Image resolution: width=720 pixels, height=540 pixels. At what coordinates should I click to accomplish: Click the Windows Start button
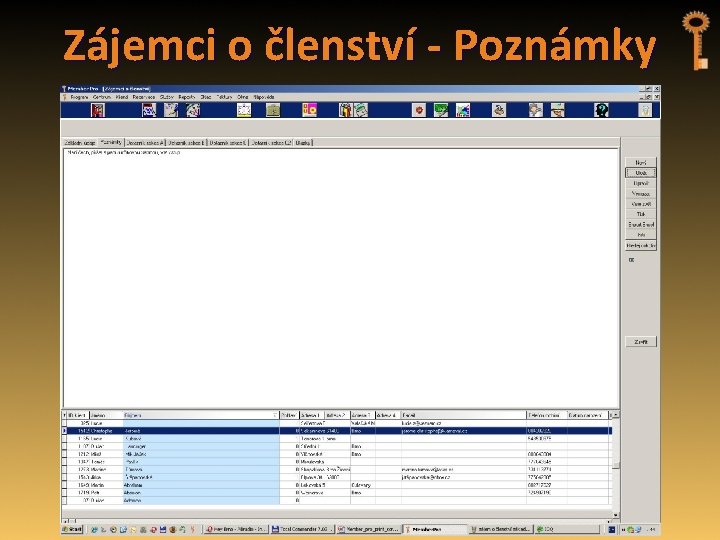tap(73, 529)
